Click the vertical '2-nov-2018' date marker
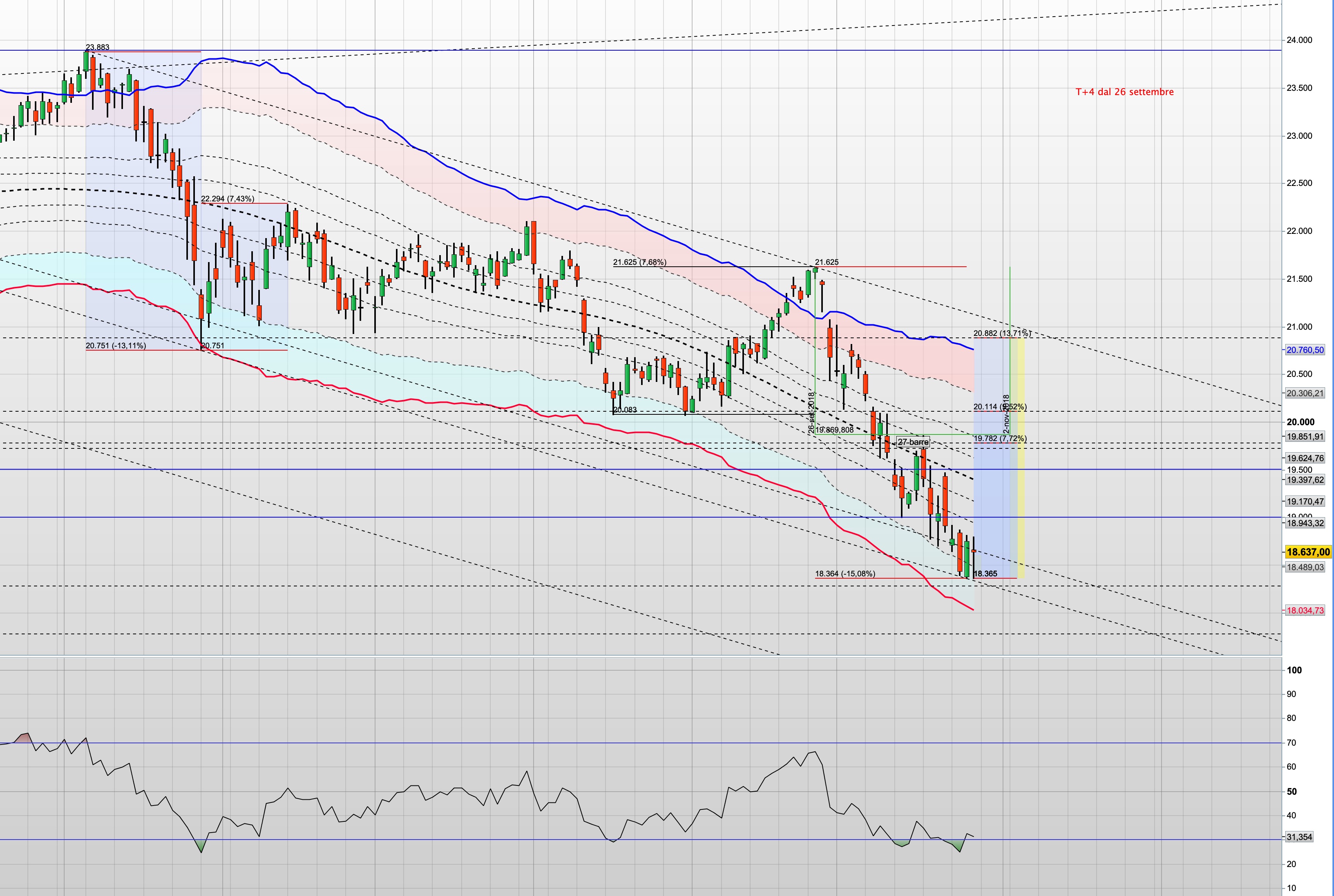The image size is (1334, 896). coord(1006,414)
